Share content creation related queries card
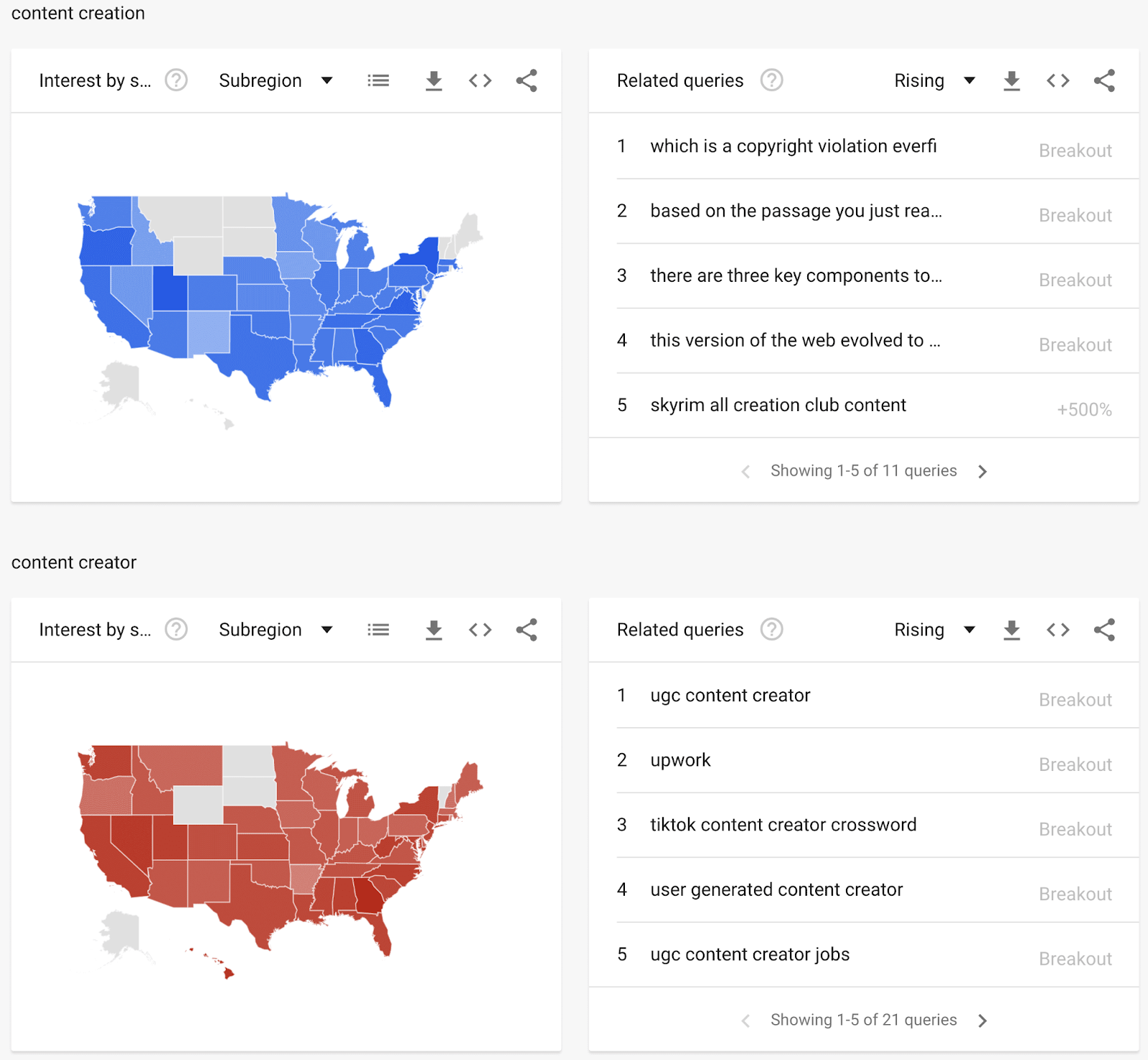Screen dimensions: 1148x1060 [x=1104, y=81]
